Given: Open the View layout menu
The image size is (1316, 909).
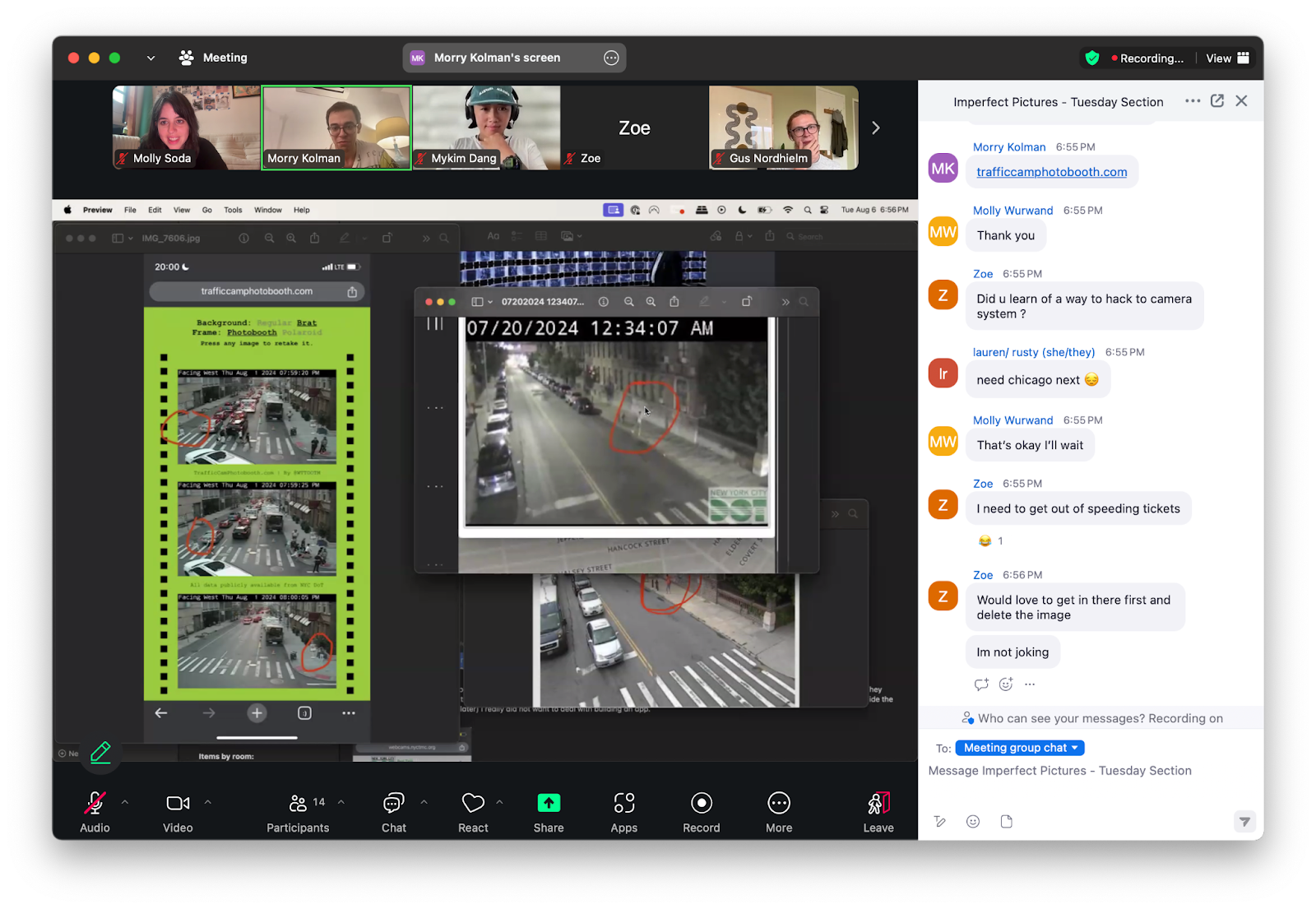Looking at the screenshot, I should [1227, 58].
